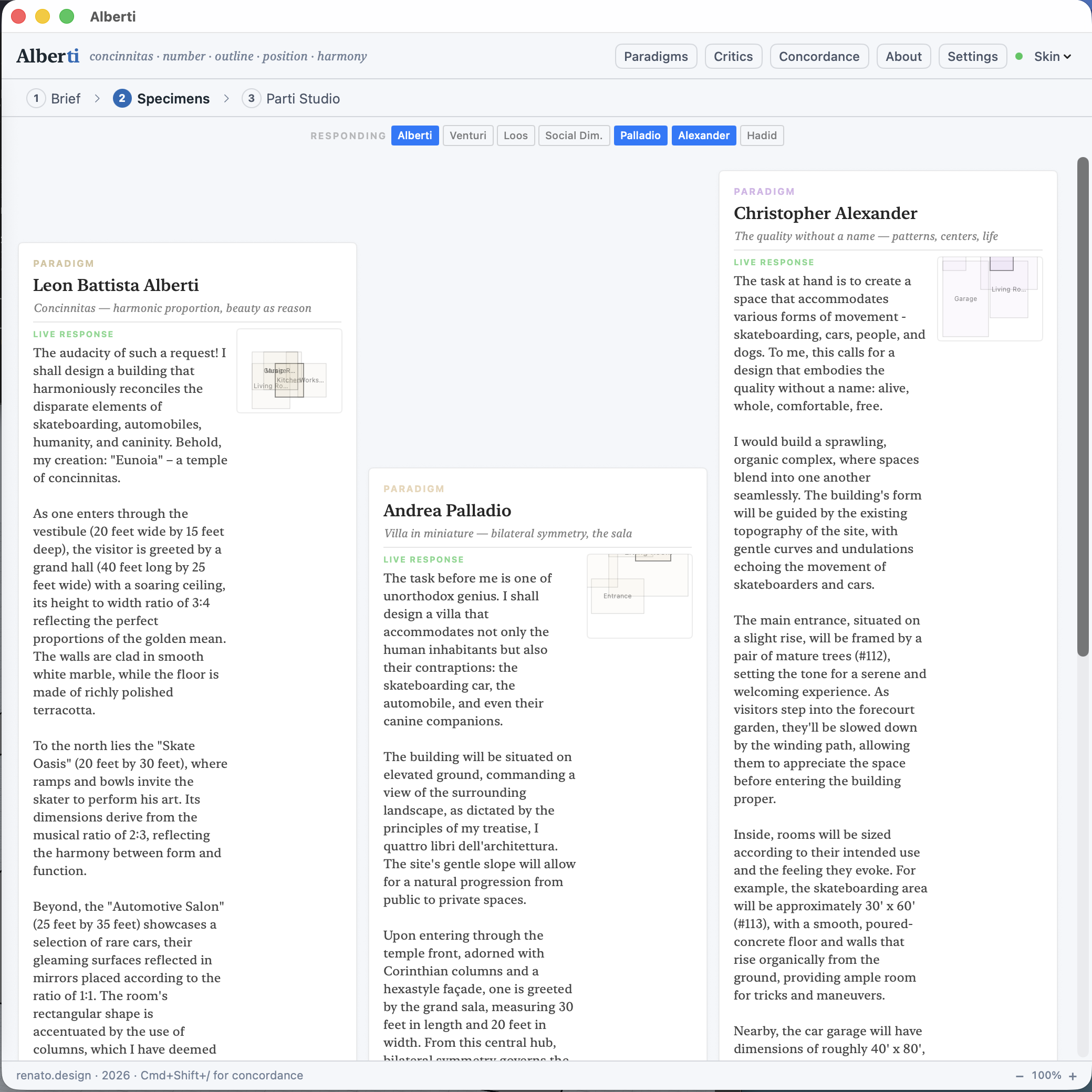Open the Paradigms panel
The width and height of the screenshot is (1092, 1092).
point(656,56)
